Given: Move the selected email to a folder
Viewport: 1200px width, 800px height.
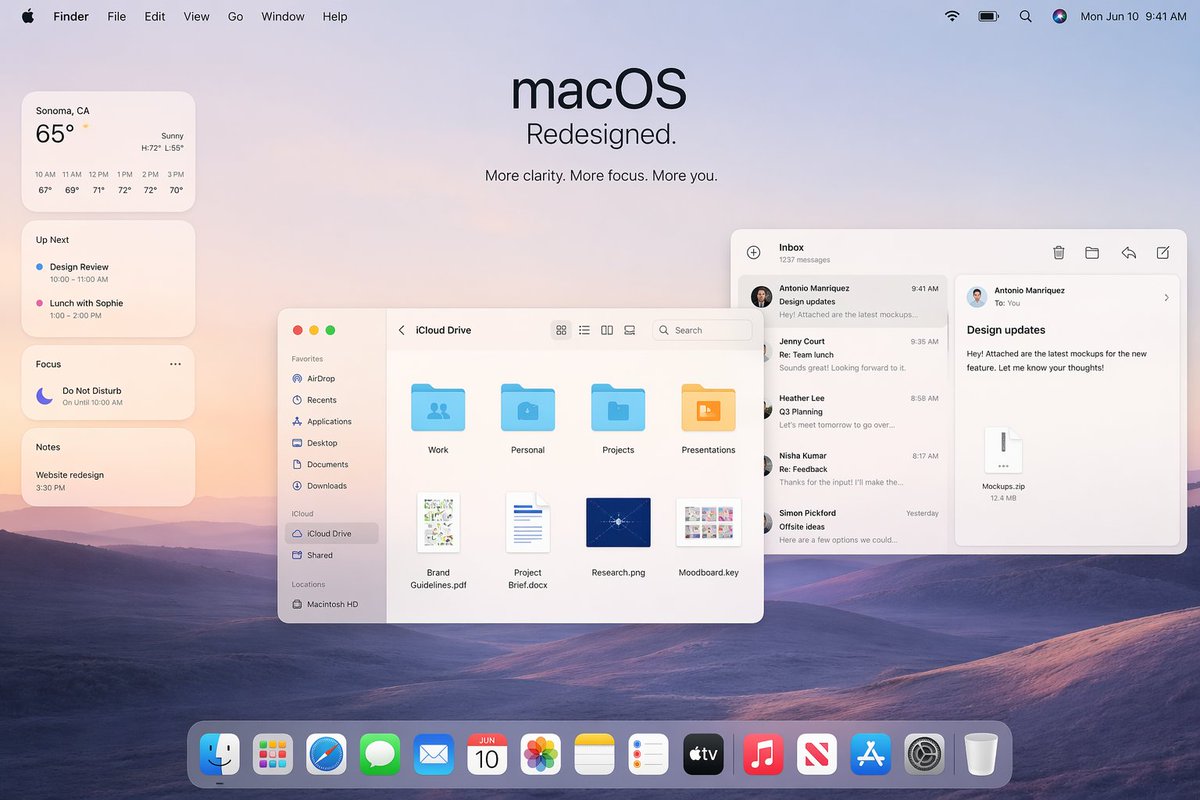Looking at the screenshot, I should (x=1092, y=253).
